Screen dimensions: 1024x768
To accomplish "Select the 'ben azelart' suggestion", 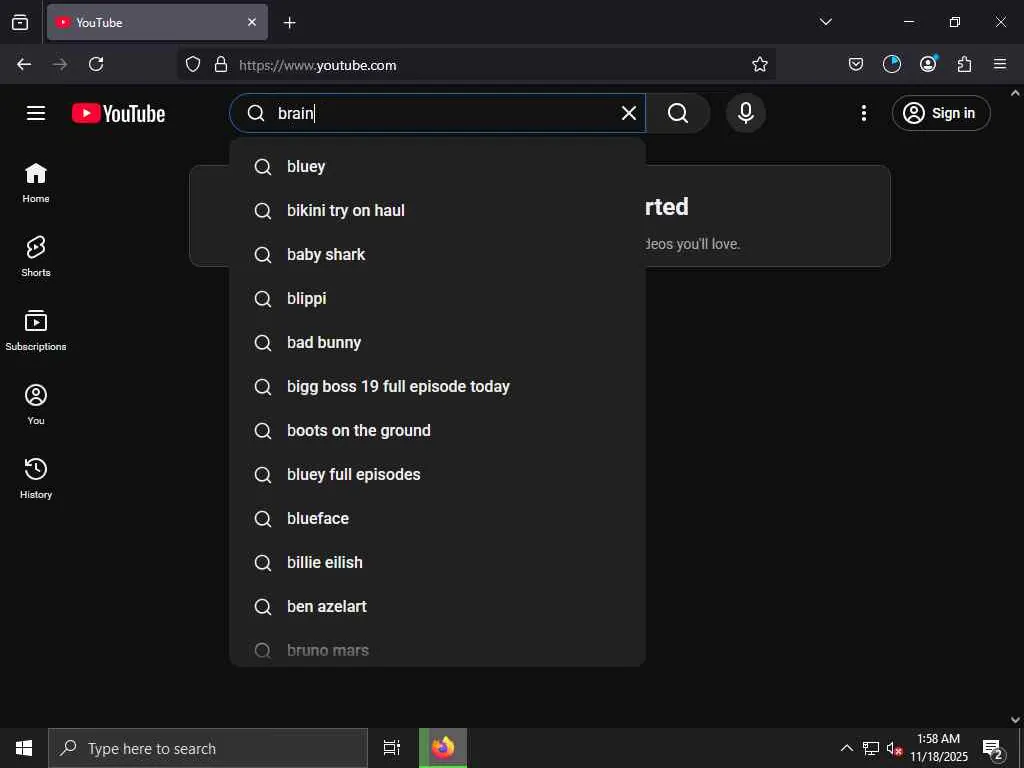I will 438,607.
